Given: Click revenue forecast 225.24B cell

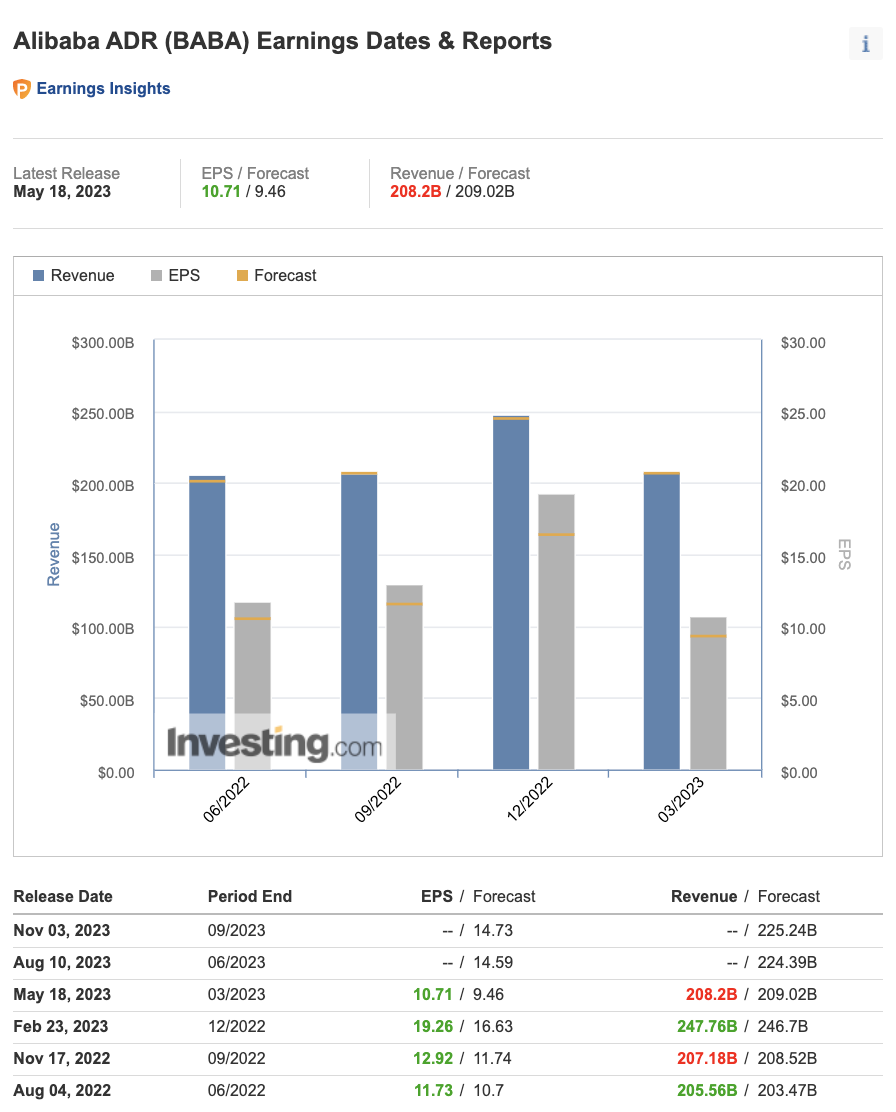Looking at the screenshot, I should pyautogui.click(x=787, y=930).
